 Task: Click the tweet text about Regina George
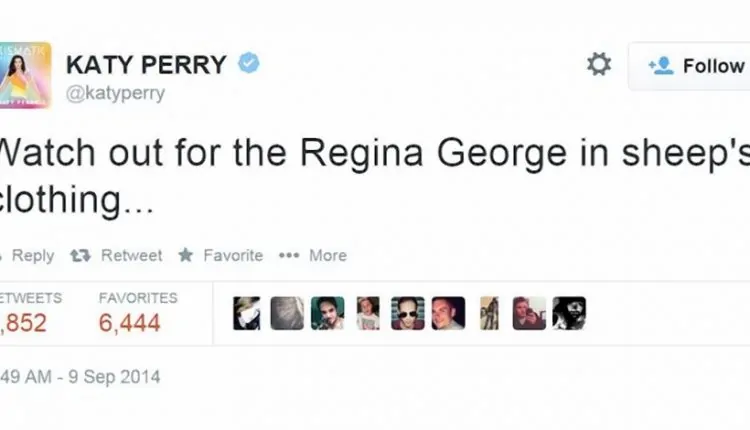tap(375, 176)
